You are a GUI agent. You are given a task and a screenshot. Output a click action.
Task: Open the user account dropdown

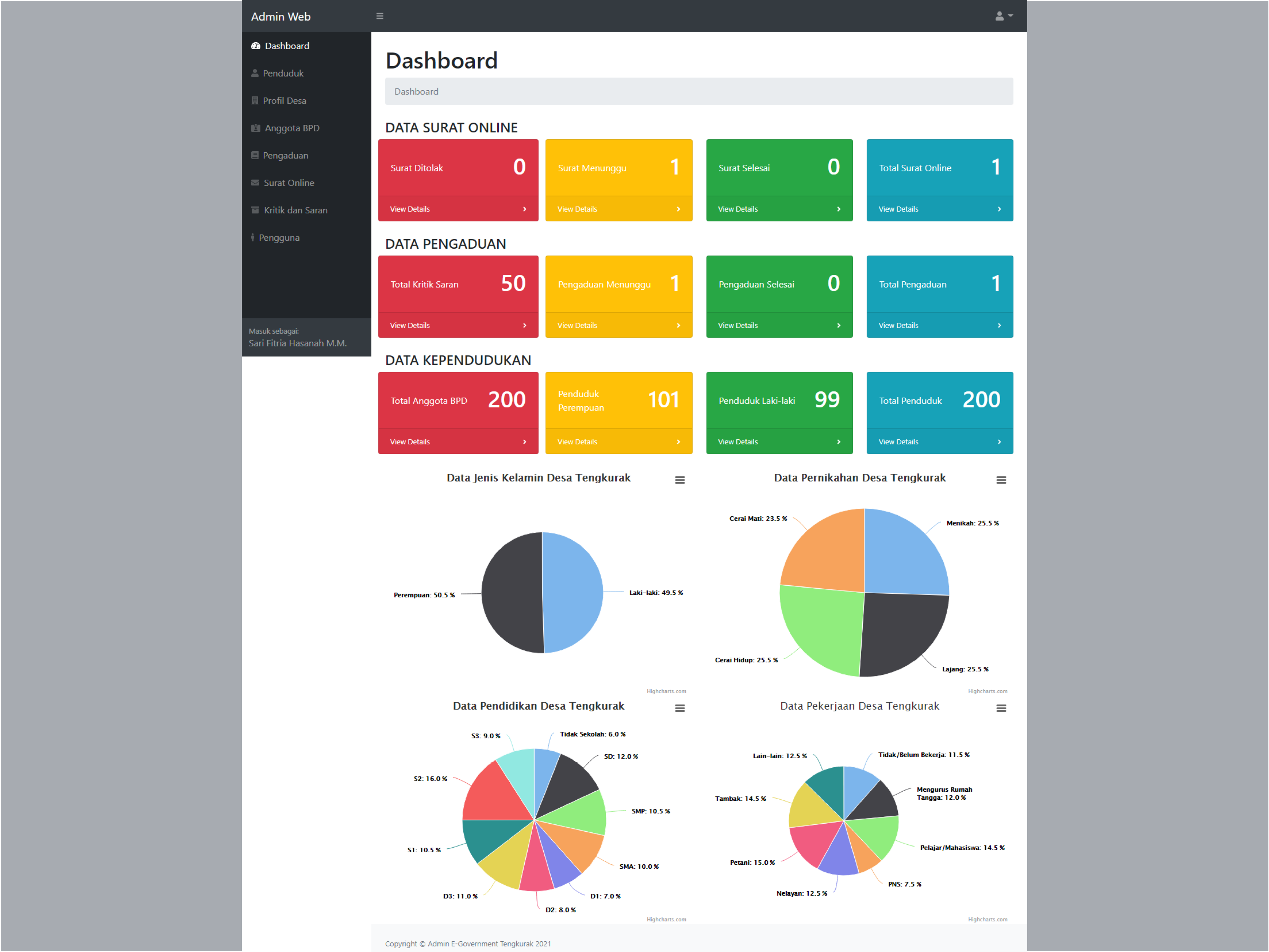point(1004,16)
